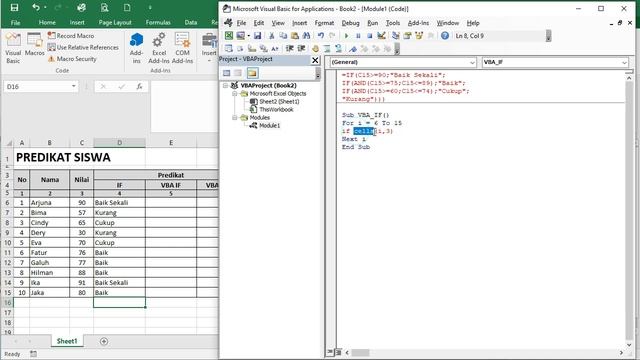Open the VBA Run menu

click(x=373, y=23)
